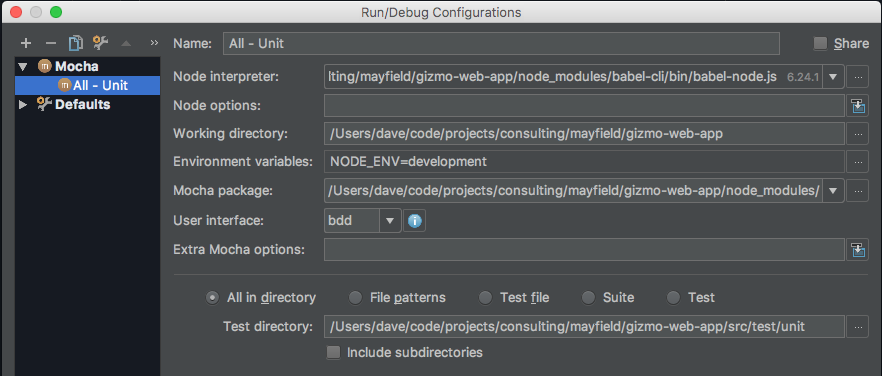This screenshot has width=882, height=376.
Task: Click the 6.24.1 version text
Action: 803,77
